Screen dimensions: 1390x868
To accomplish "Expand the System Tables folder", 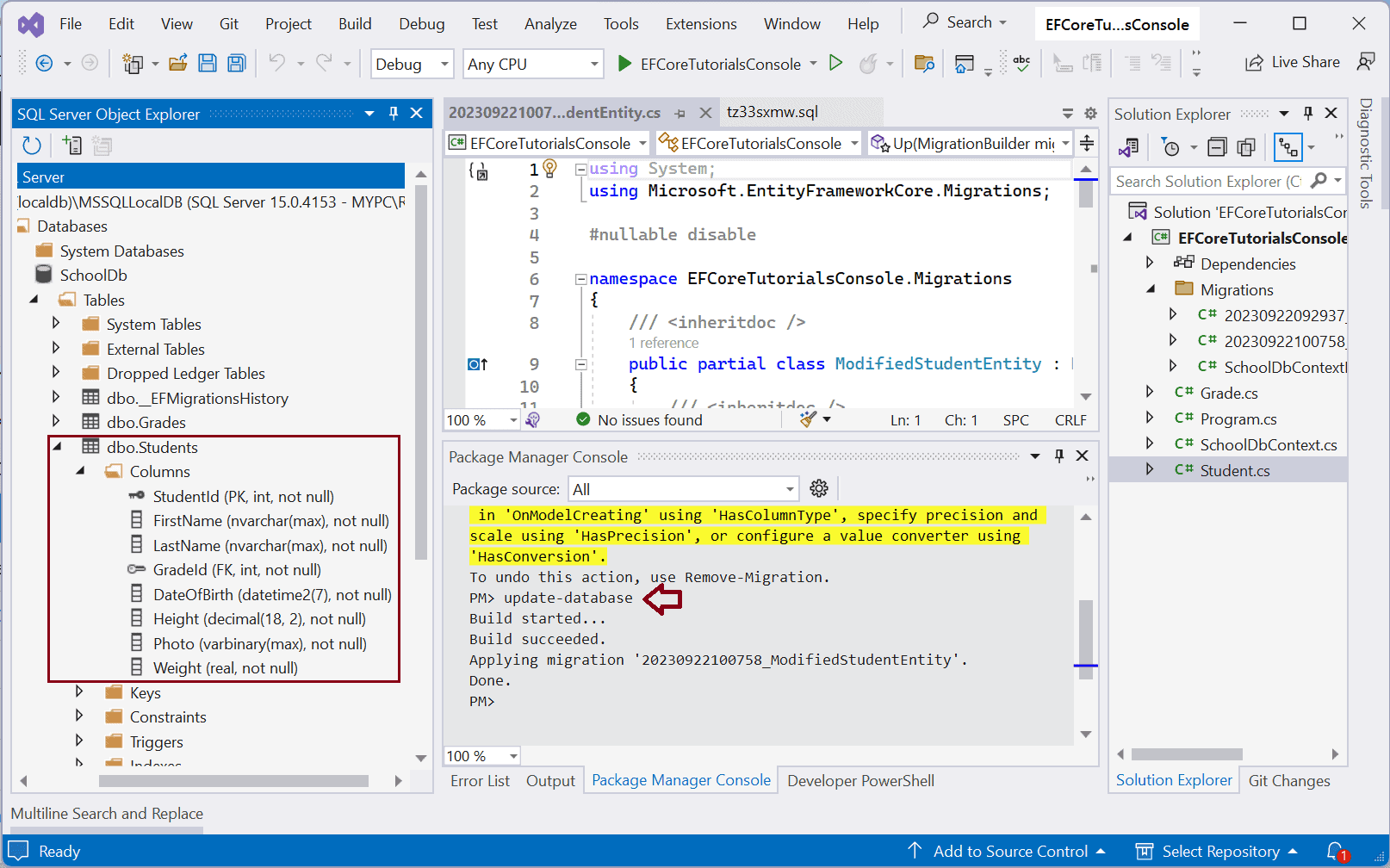I will [x=57, y=324].
